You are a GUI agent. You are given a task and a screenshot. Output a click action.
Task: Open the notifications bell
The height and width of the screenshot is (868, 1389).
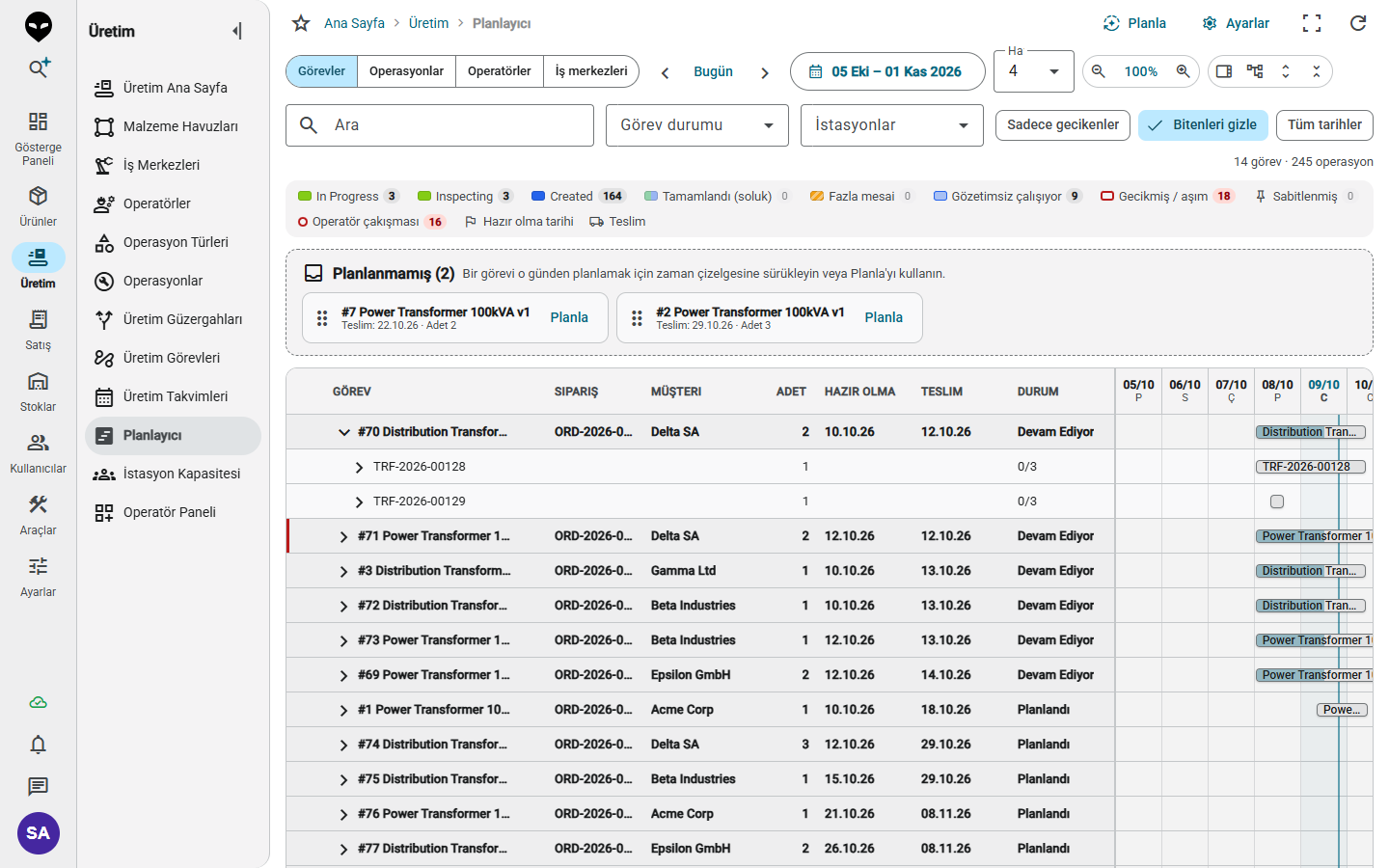[39, 745]
